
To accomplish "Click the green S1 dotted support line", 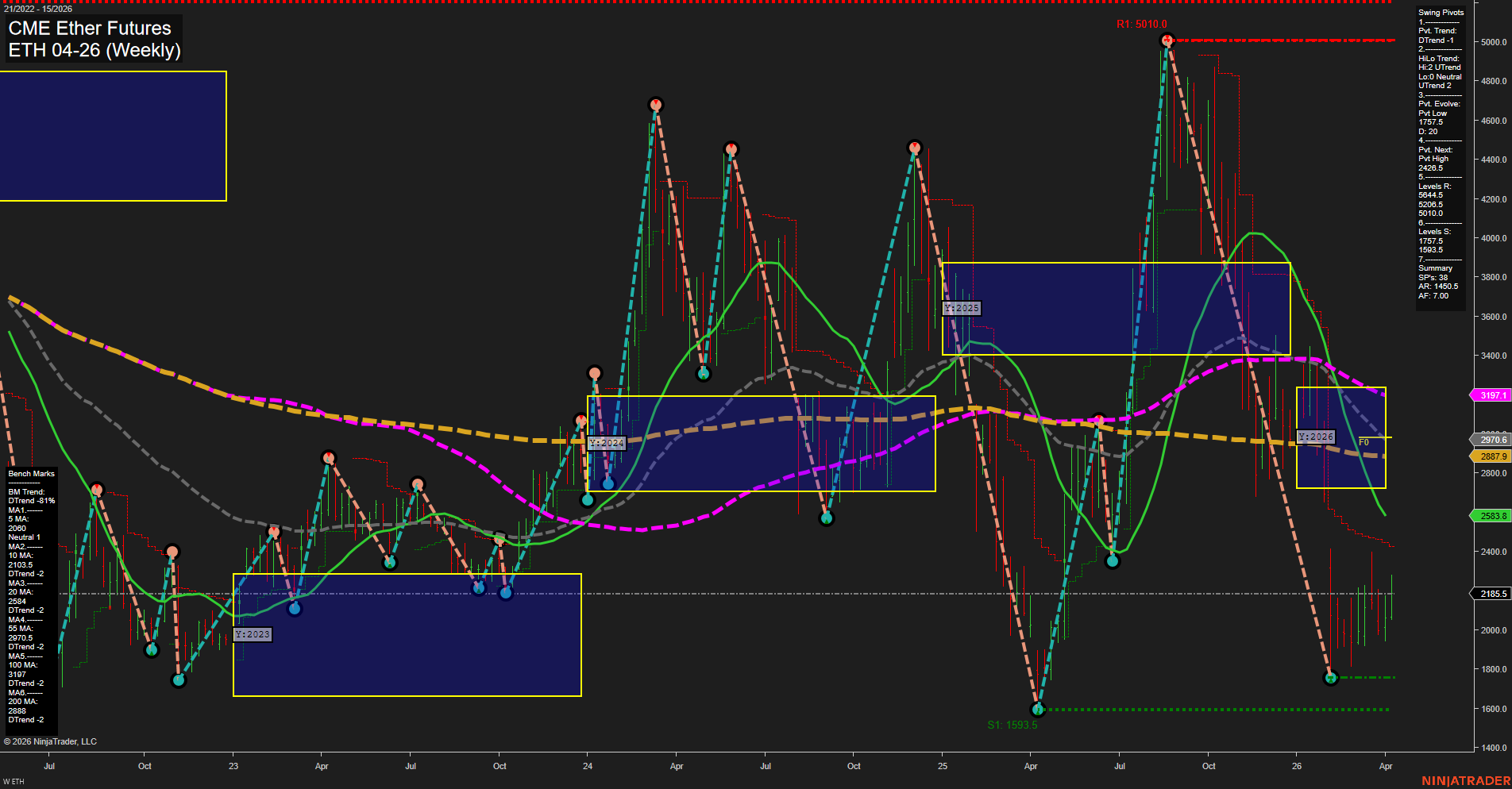I will pyautogui.click(x=1191, y=710).
